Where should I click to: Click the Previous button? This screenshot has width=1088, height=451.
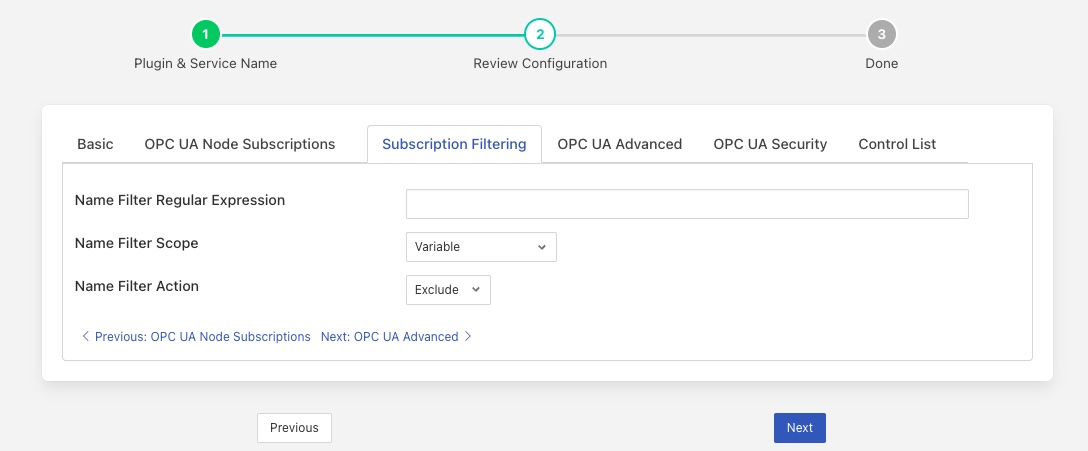294,427
